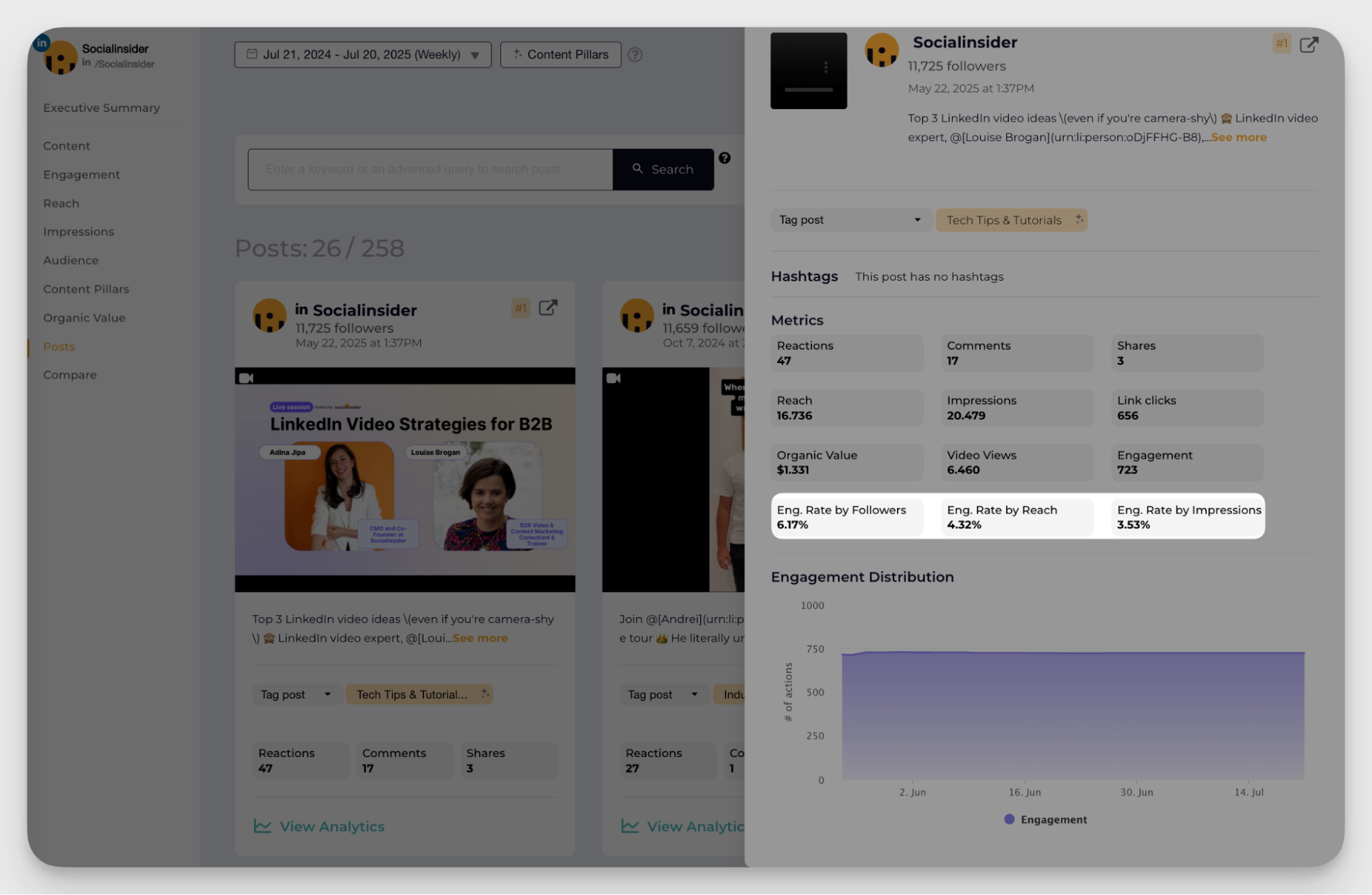Go to Engagement section in sidebar
Image resolution: width=1372 pixels, height=895 pixels.
(82, 174)
